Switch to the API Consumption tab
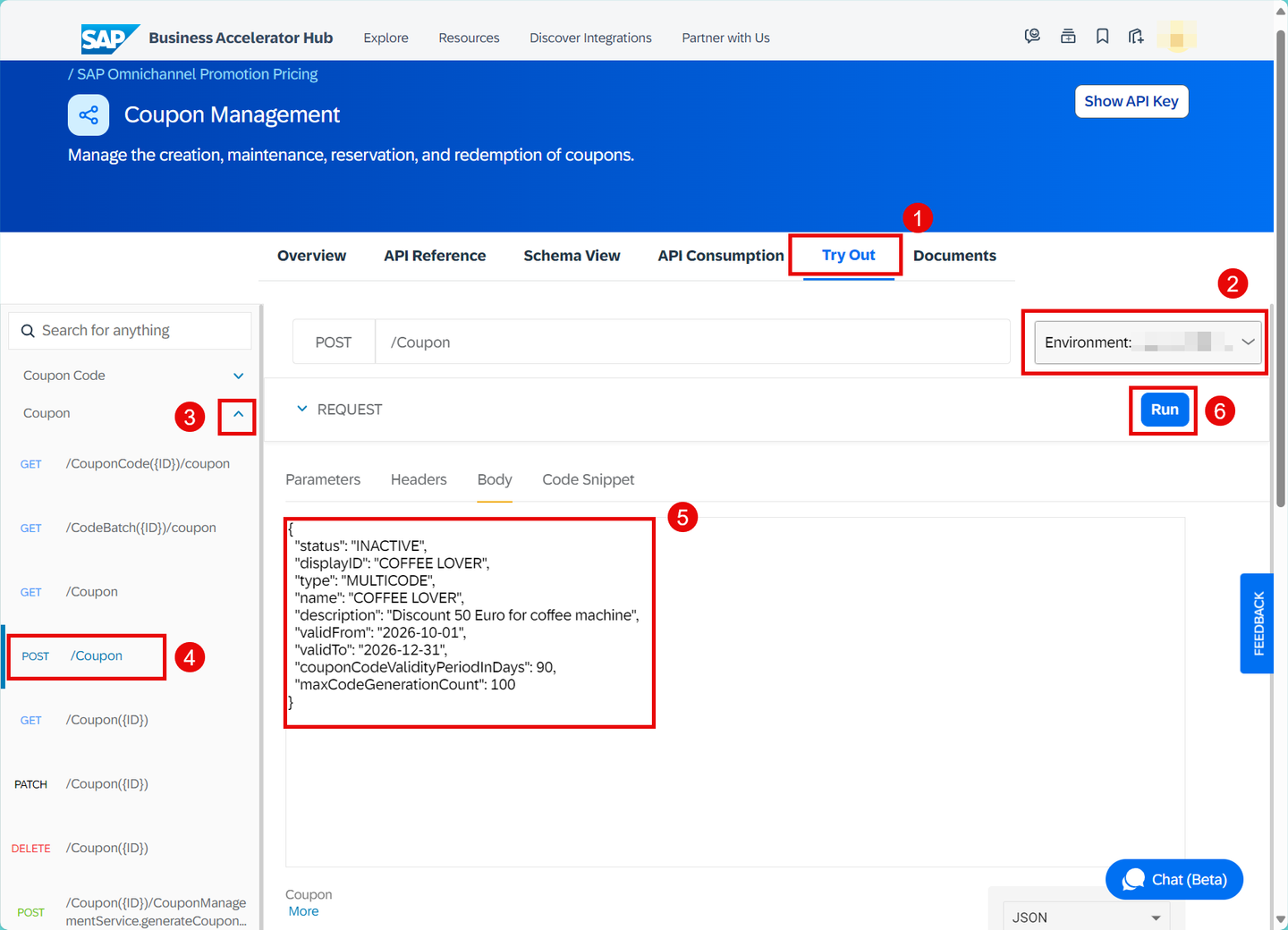The image size is (1288, 930). 721,256
